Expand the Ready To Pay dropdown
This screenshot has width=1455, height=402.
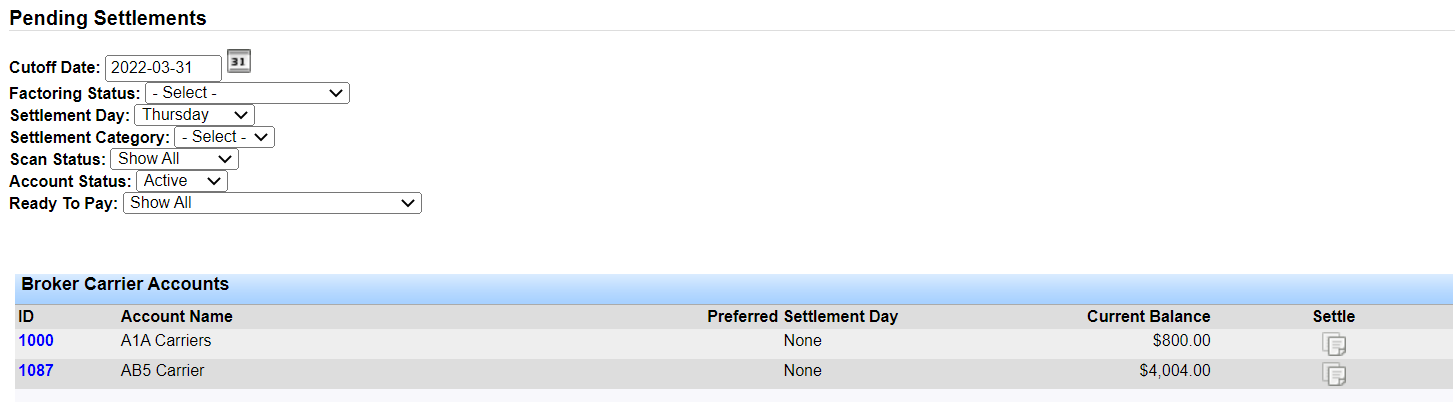click(x=272, y=203)
